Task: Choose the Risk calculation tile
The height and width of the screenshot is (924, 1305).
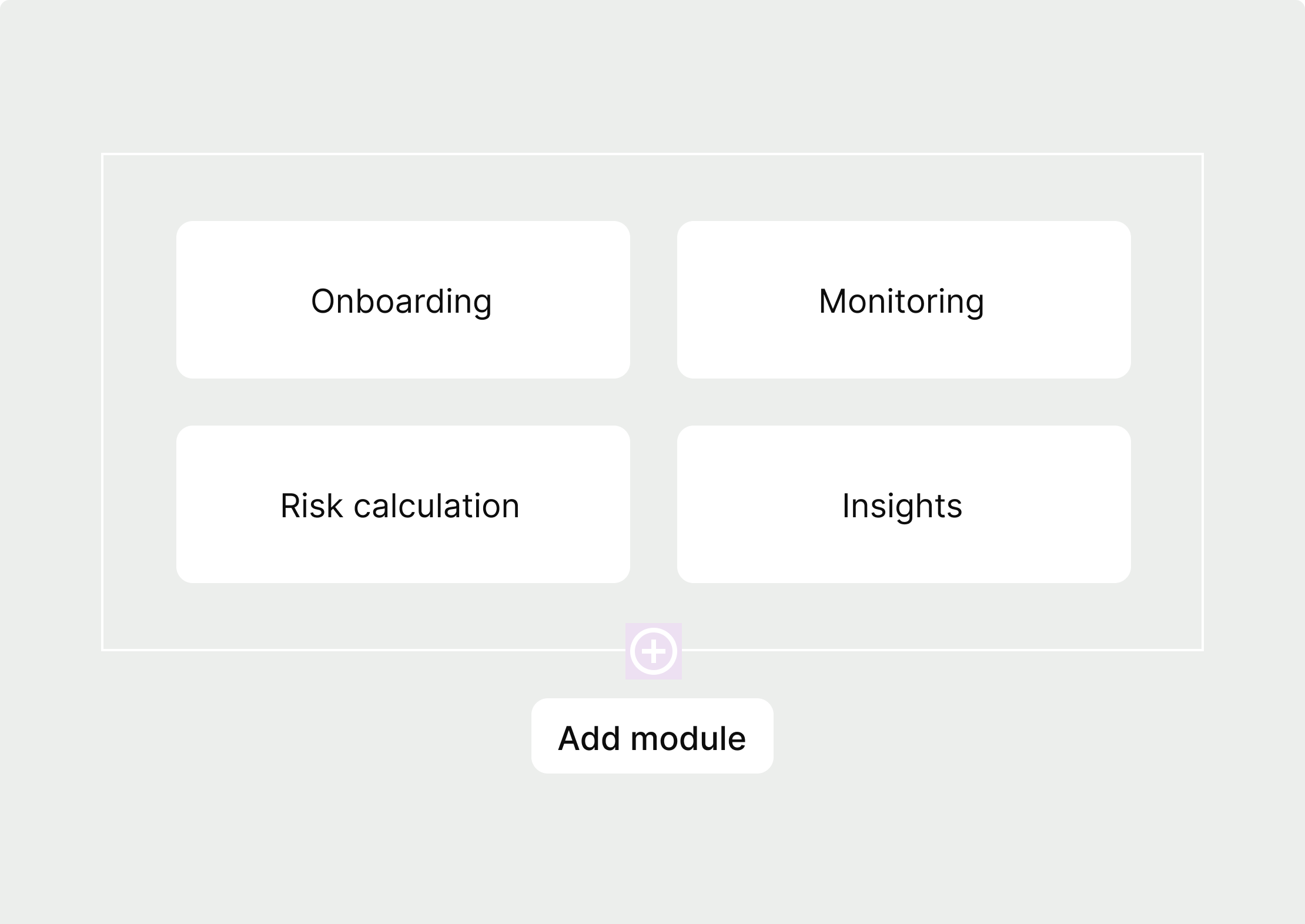Action: pyautogui.click(x=403, y=504)
